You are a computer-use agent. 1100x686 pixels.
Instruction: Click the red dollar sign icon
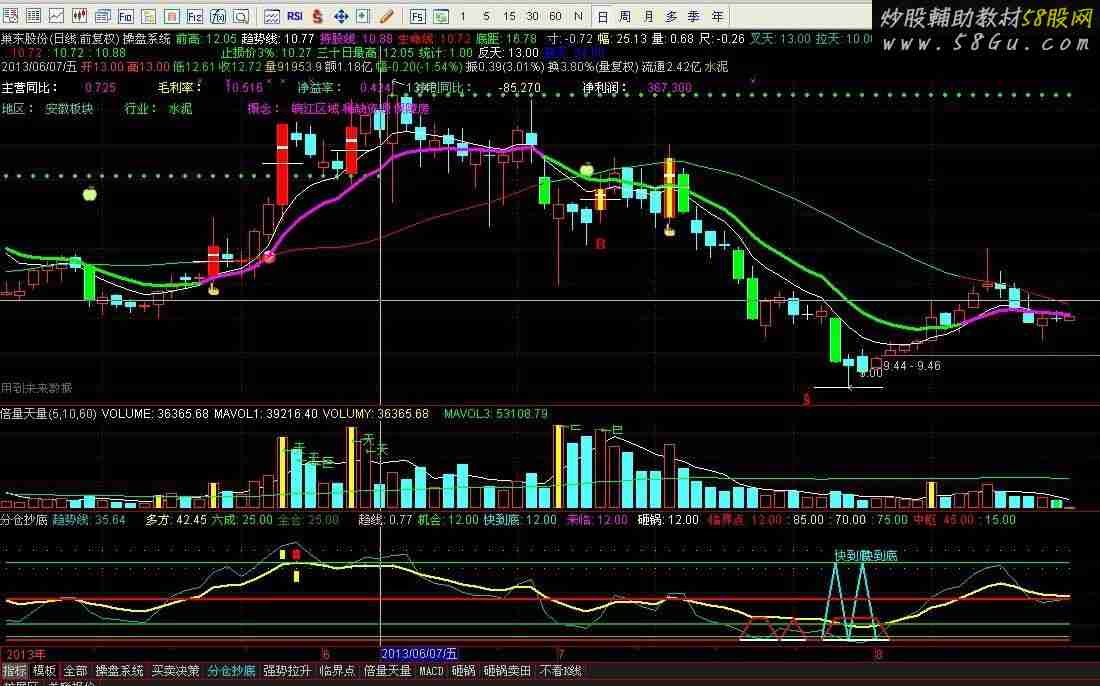[x=318, y=15]
